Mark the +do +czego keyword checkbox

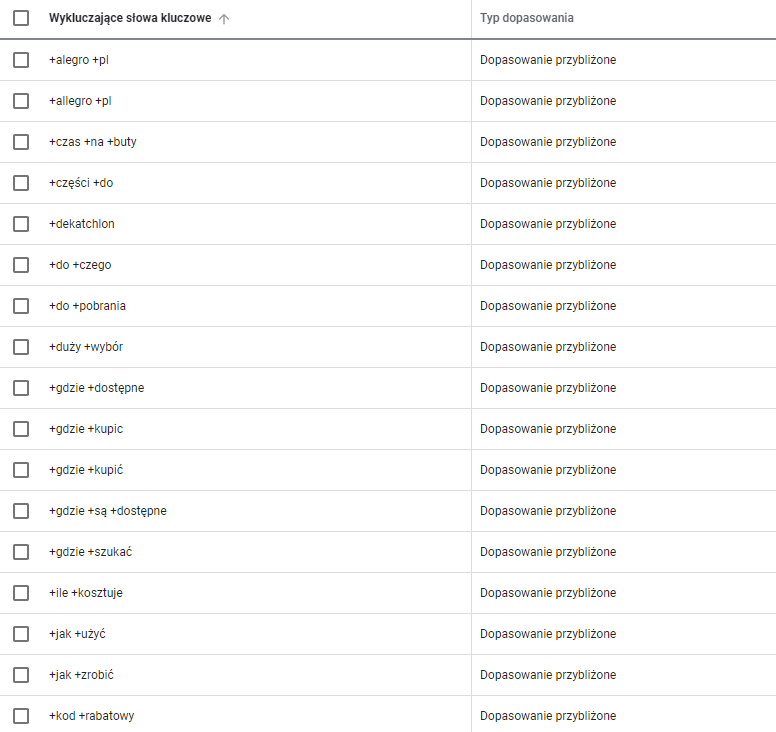[21, 265]
